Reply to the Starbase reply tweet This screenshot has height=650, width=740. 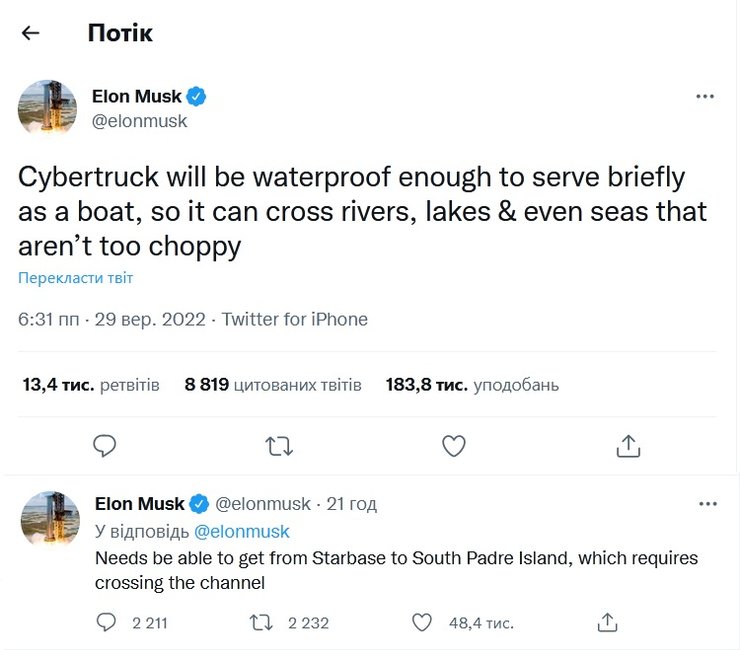(x=107, y=622)
